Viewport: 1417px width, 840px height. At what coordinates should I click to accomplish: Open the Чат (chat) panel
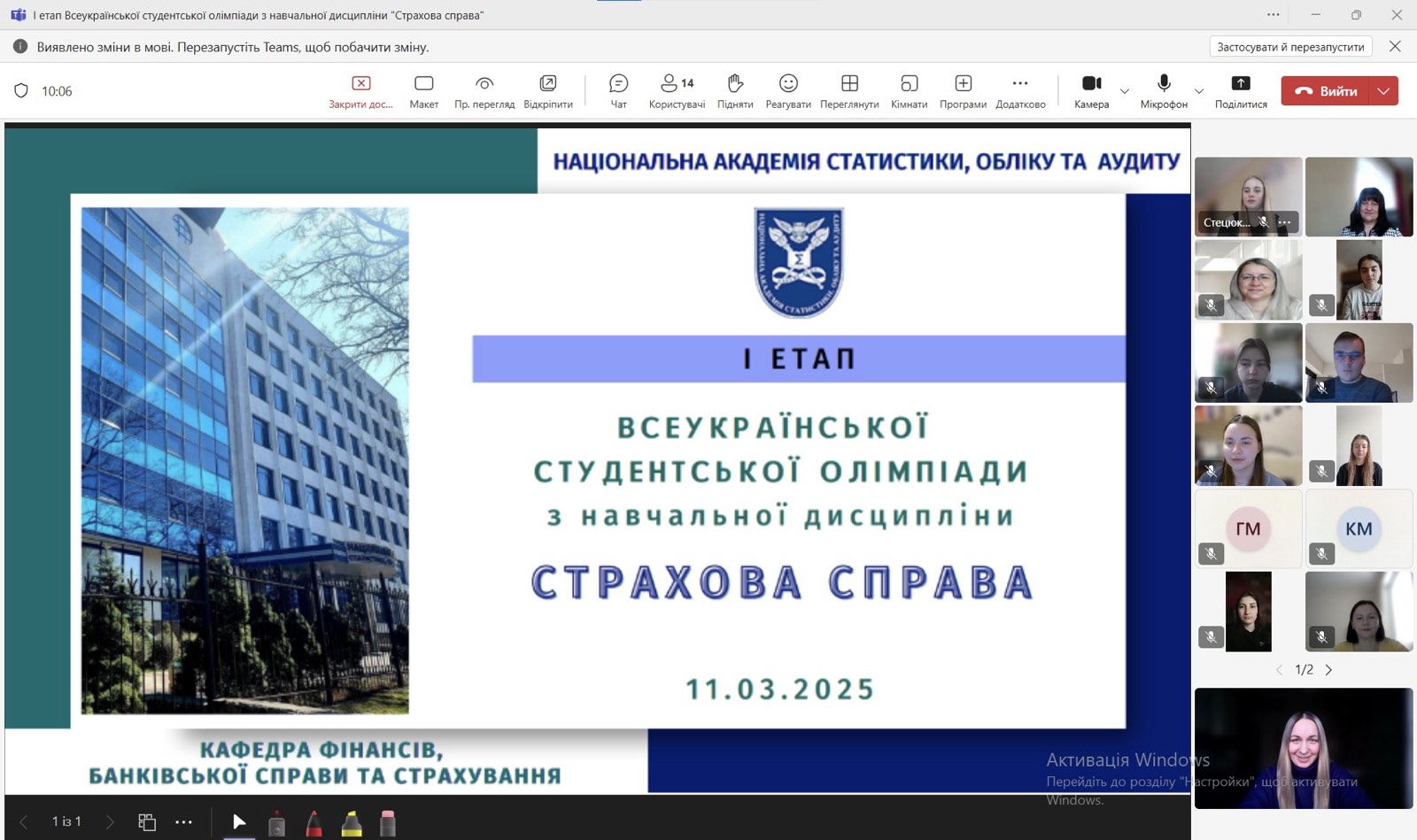click(x=618, y=91)
